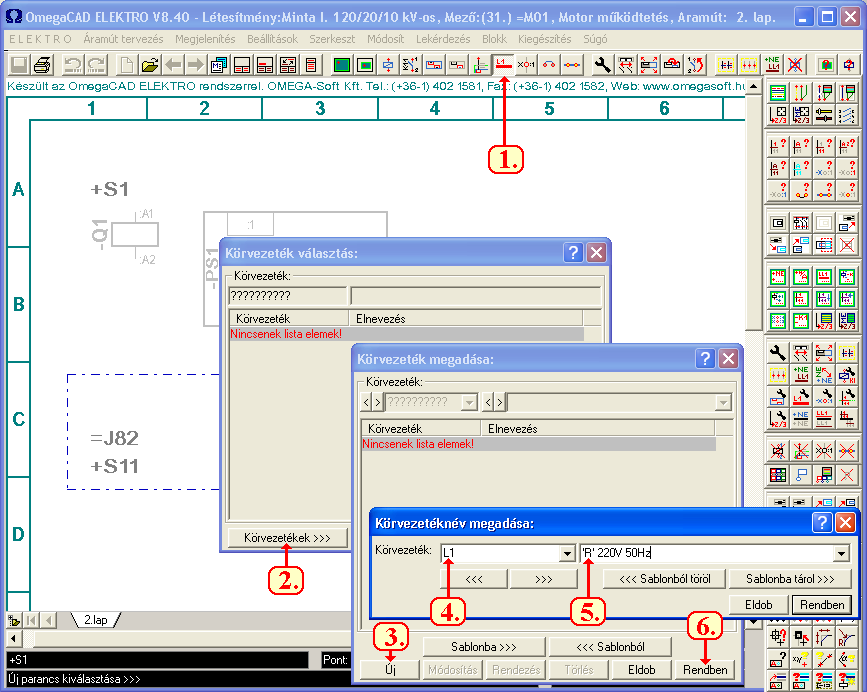
Task: Click the green-framed +NE icon in right palette
Action: 777,276
